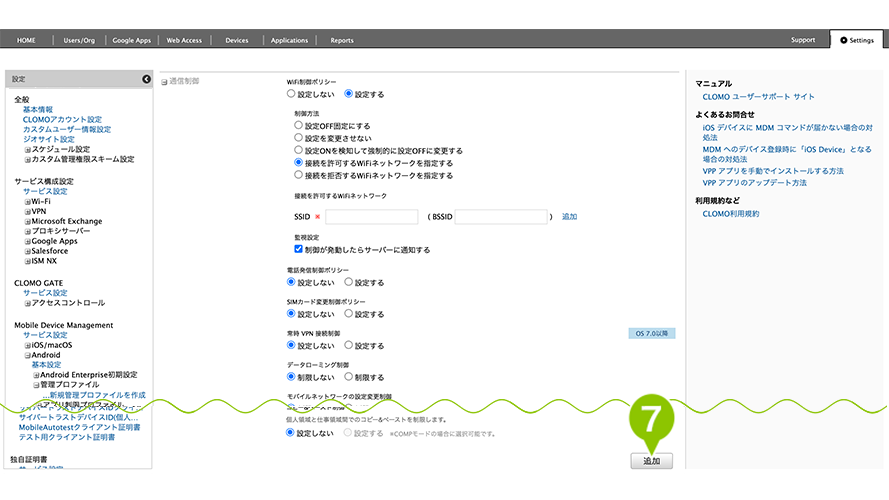Select 設定する for SIMカード変更制御ポリシー
Screen dimensions: 889x500
coord(349,313)
